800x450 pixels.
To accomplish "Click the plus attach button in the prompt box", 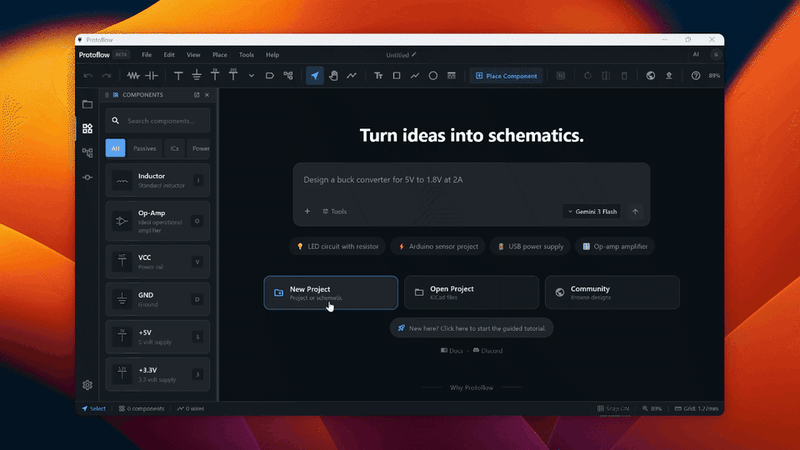I will 307,211.
